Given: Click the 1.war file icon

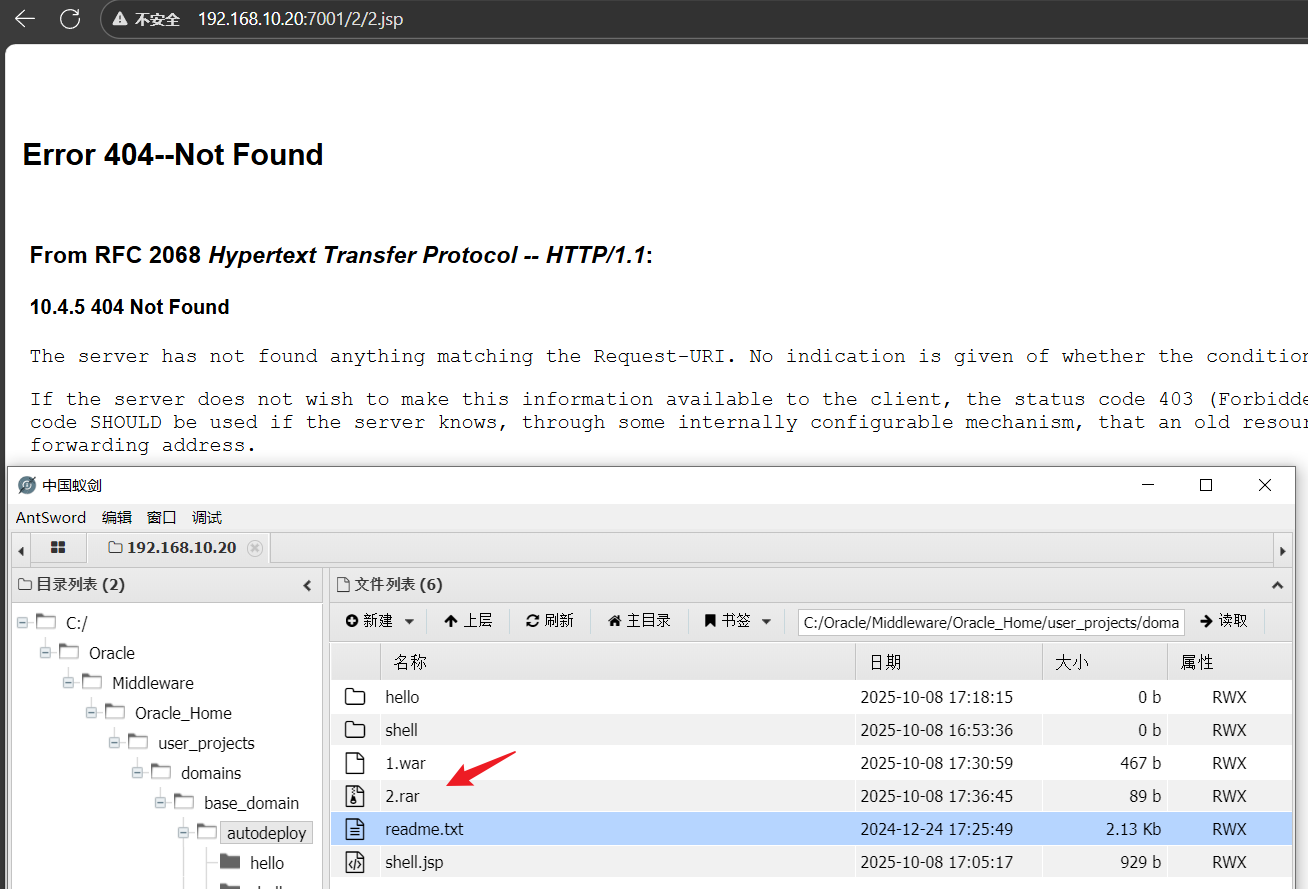Looking at the screenshot, I should pyautogui.click(x=355, y=763).
